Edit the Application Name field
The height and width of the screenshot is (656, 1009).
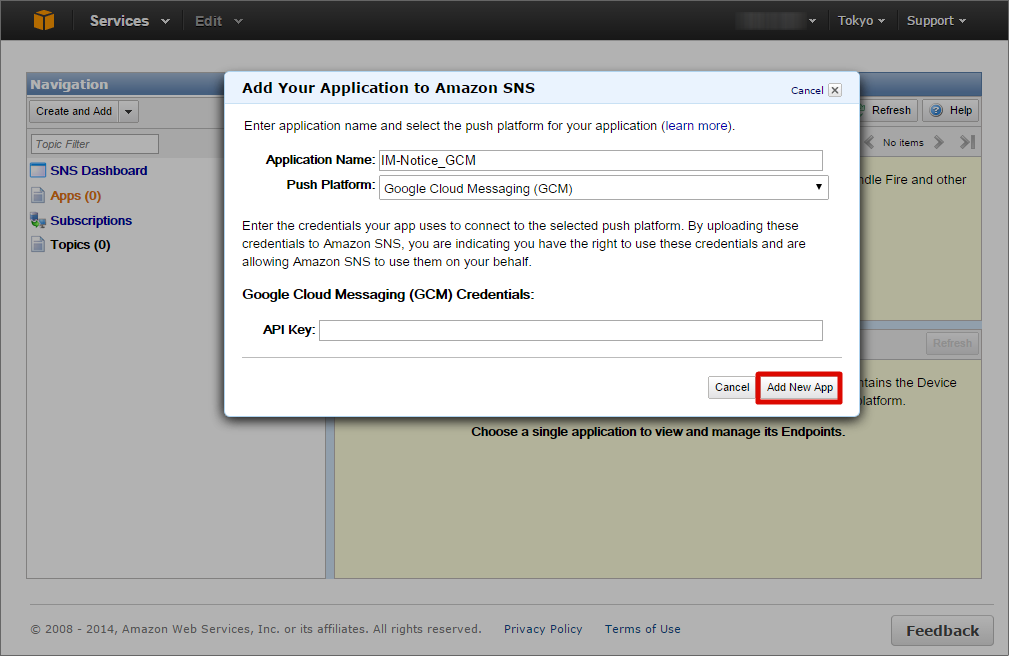click(x=600, y=160)
